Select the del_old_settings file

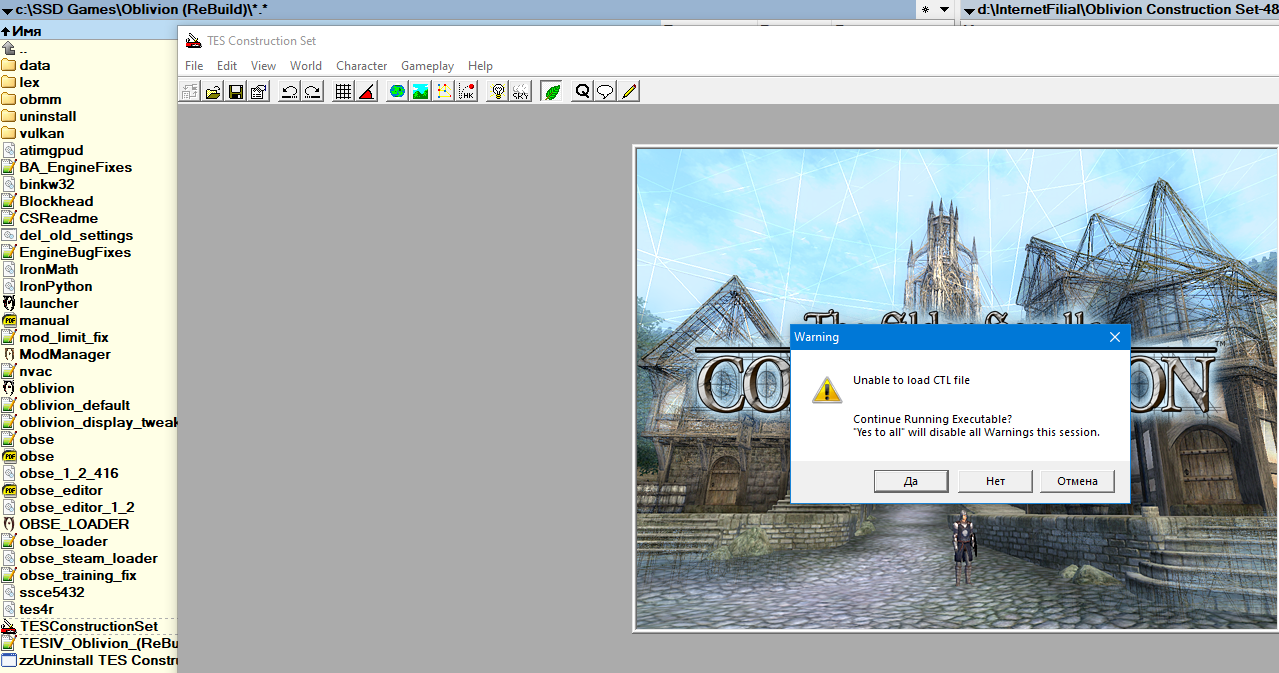pos(76,235)
